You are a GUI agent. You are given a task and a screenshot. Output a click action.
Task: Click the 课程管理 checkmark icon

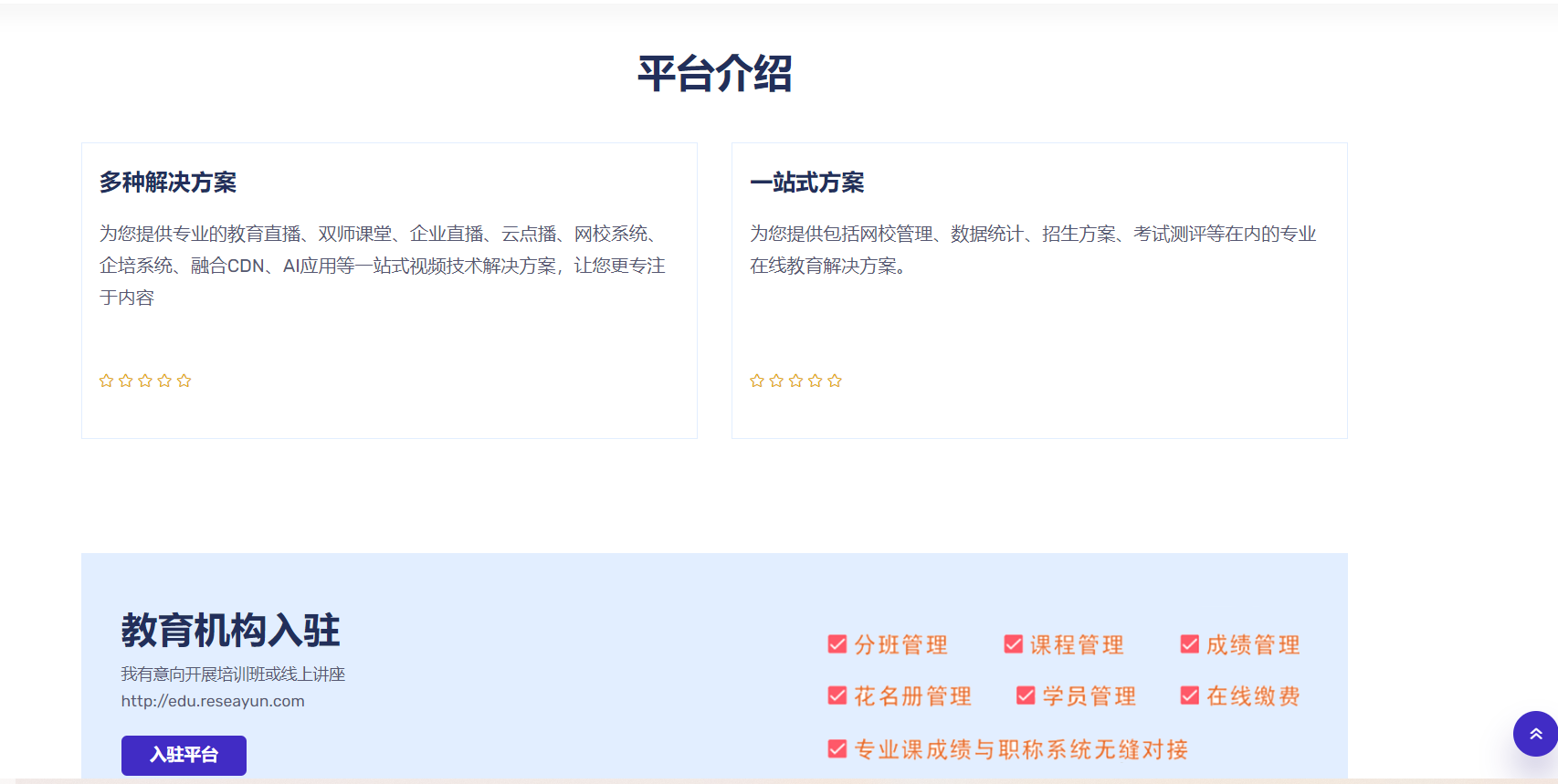click(1014, 644)
